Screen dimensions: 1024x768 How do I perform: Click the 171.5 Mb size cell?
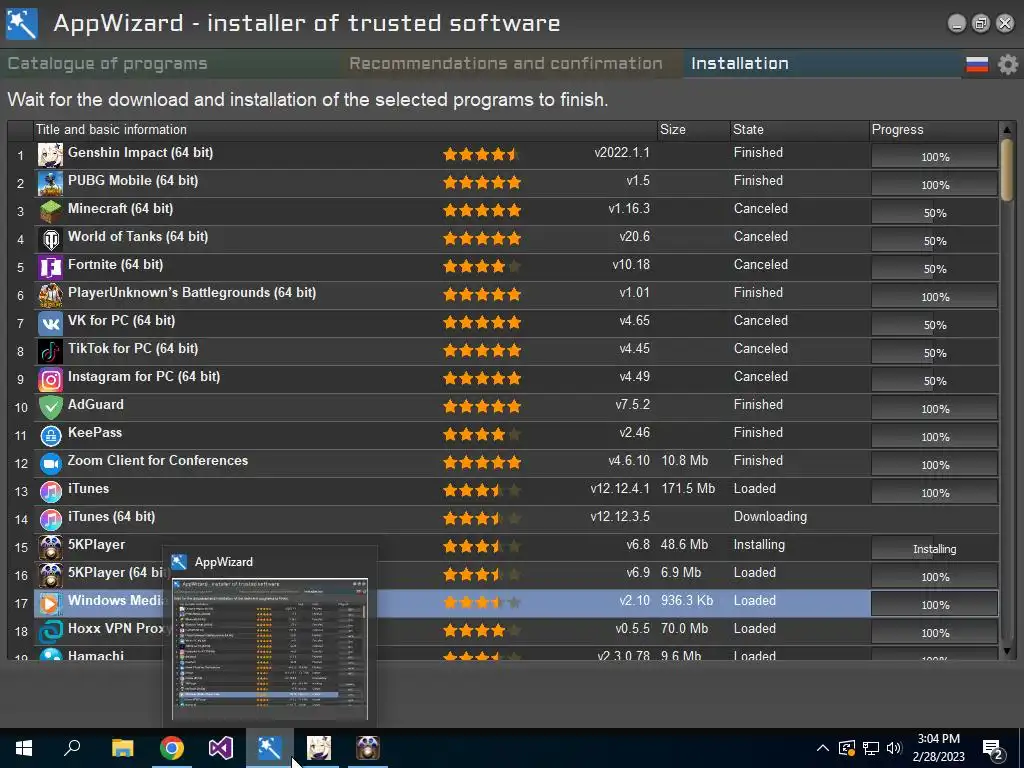[x=688, y=488]
